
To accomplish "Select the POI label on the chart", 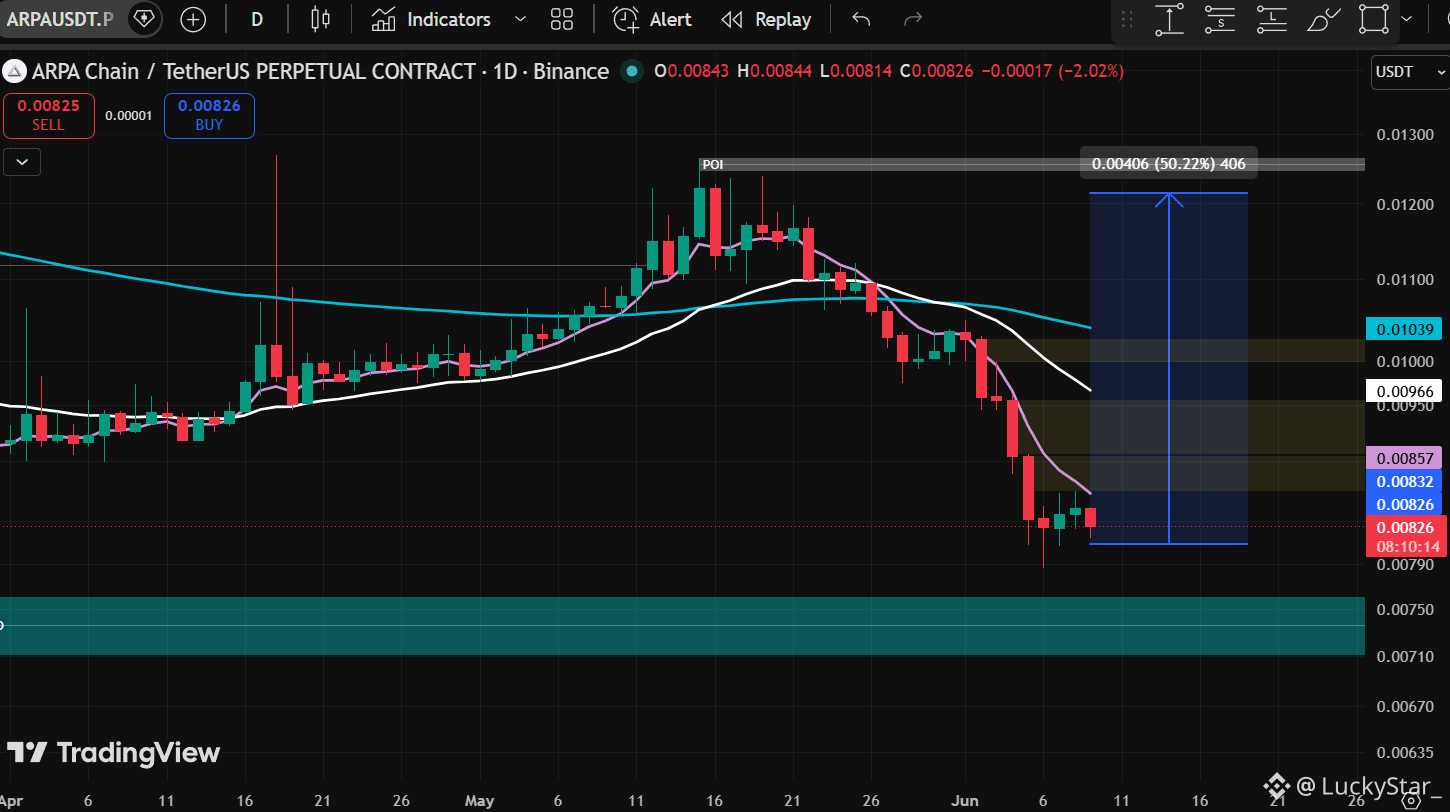I will [x=712, y=164].
